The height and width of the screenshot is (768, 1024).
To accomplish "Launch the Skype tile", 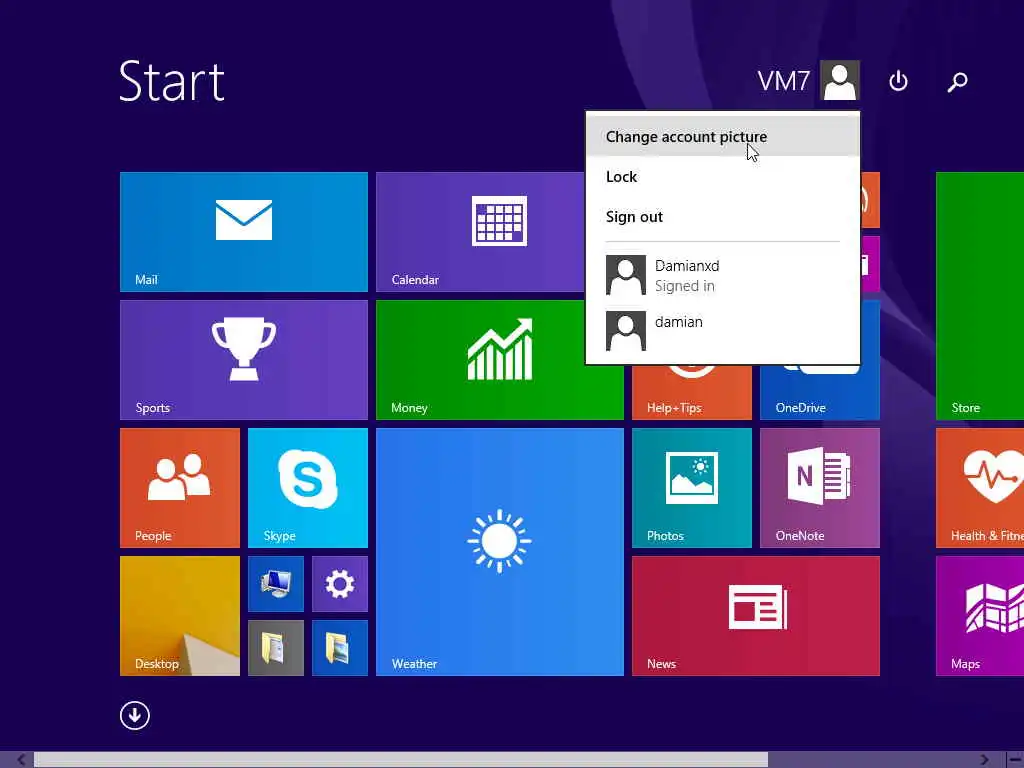I will (x=308, y=488).
